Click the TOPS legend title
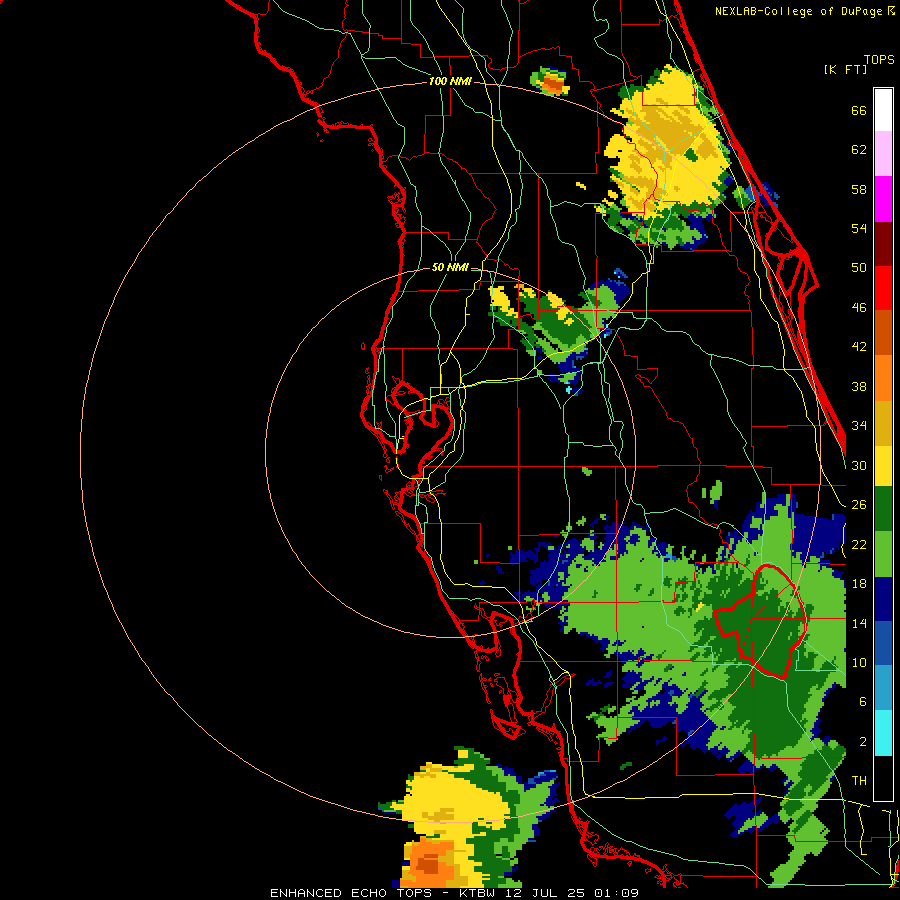Viewport: 900px width, 900px height. (879, 60)
